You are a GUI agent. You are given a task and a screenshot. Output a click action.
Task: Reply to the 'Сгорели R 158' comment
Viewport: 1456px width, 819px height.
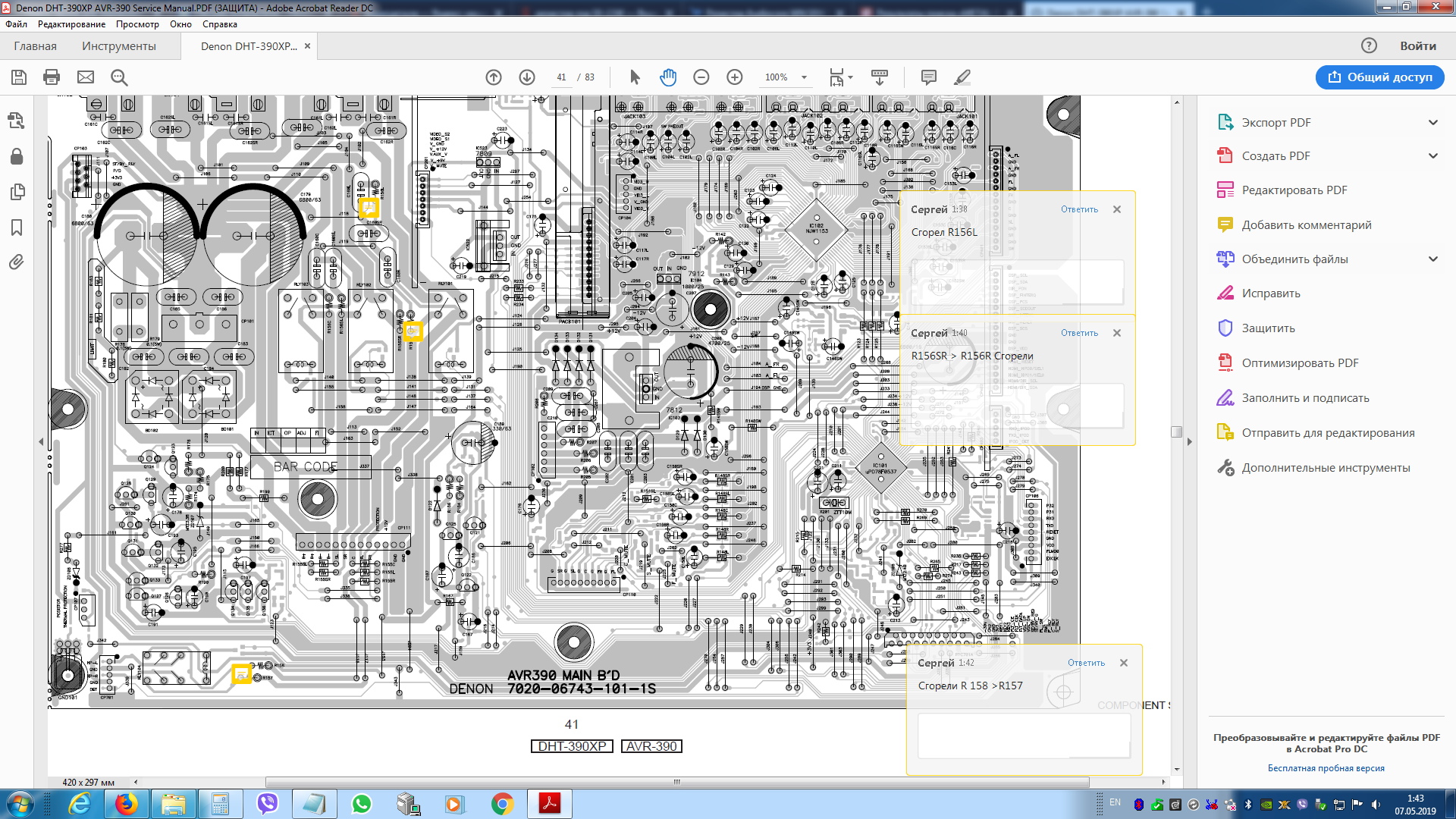[1086, 663]
